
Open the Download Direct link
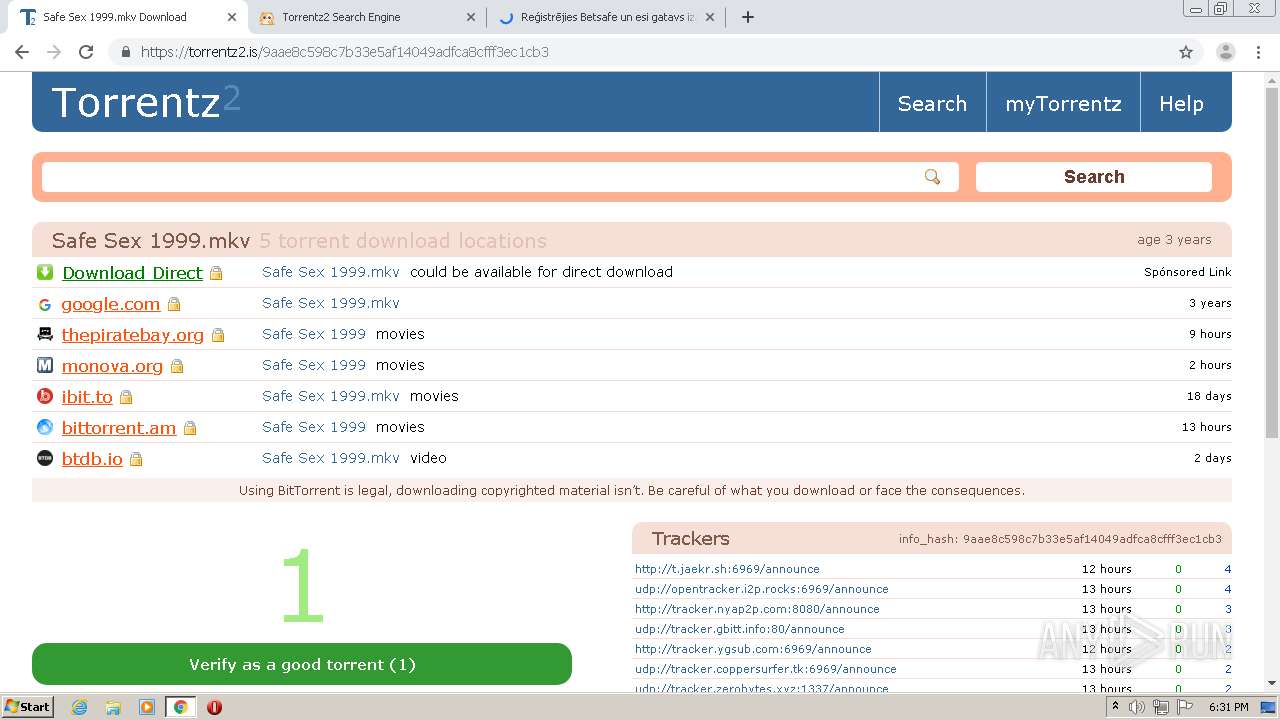click(x=132, y=273)
